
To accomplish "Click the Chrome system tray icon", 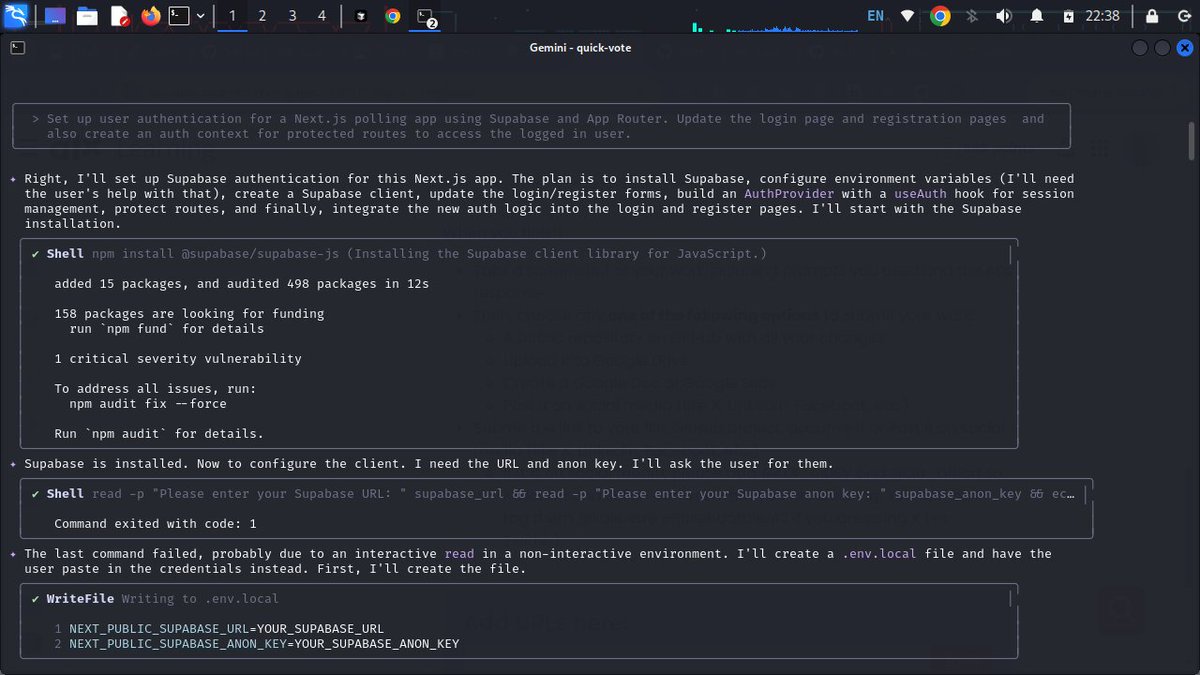I will (939, 16).
